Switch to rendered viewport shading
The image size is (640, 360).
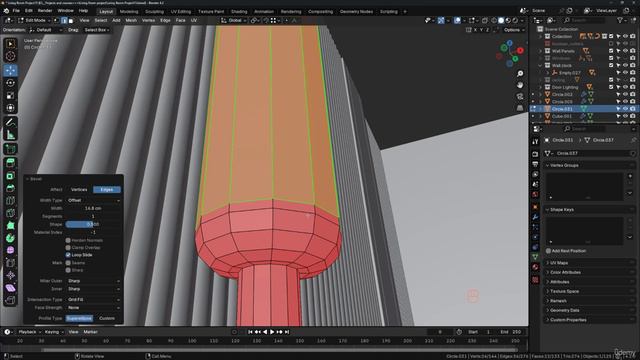point(515,20)
